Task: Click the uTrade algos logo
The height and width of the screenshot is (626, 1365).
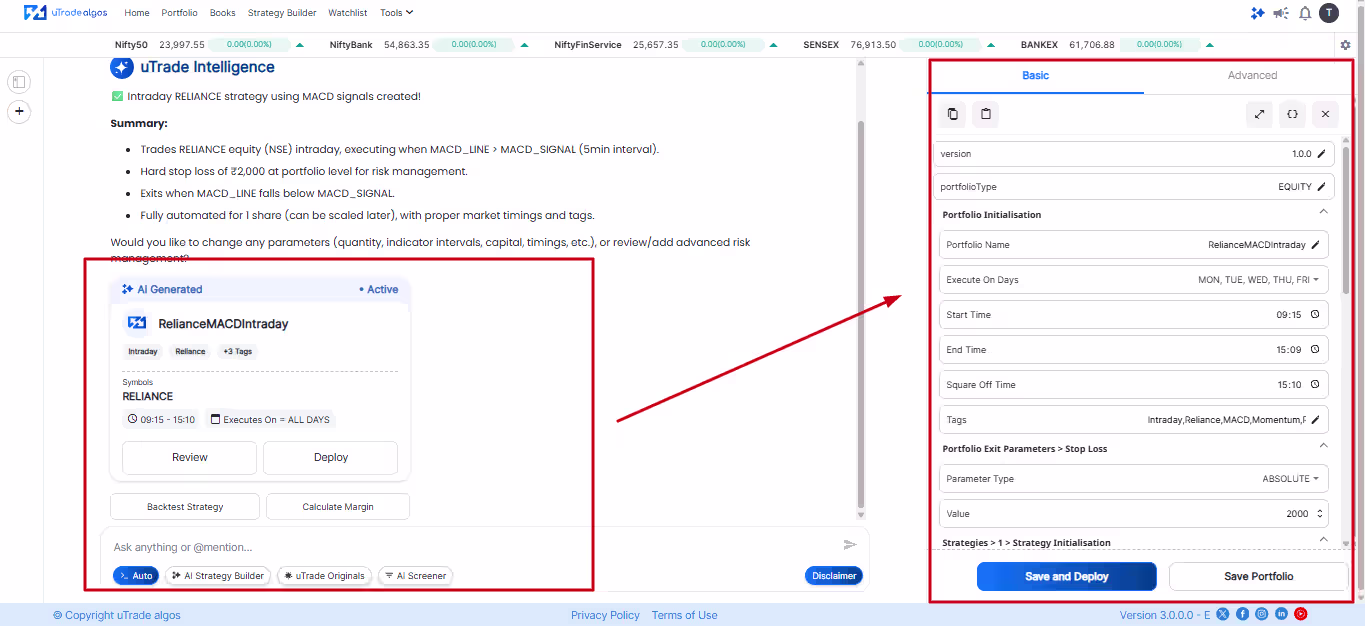Action: click(x=67, y=13)
